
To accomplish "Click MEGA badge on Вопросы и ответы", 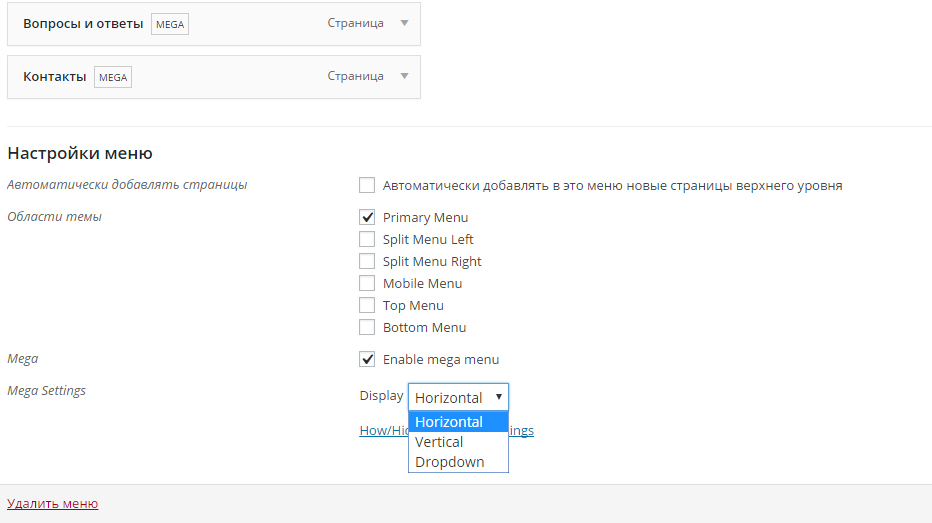I will [x=170, y=24].
